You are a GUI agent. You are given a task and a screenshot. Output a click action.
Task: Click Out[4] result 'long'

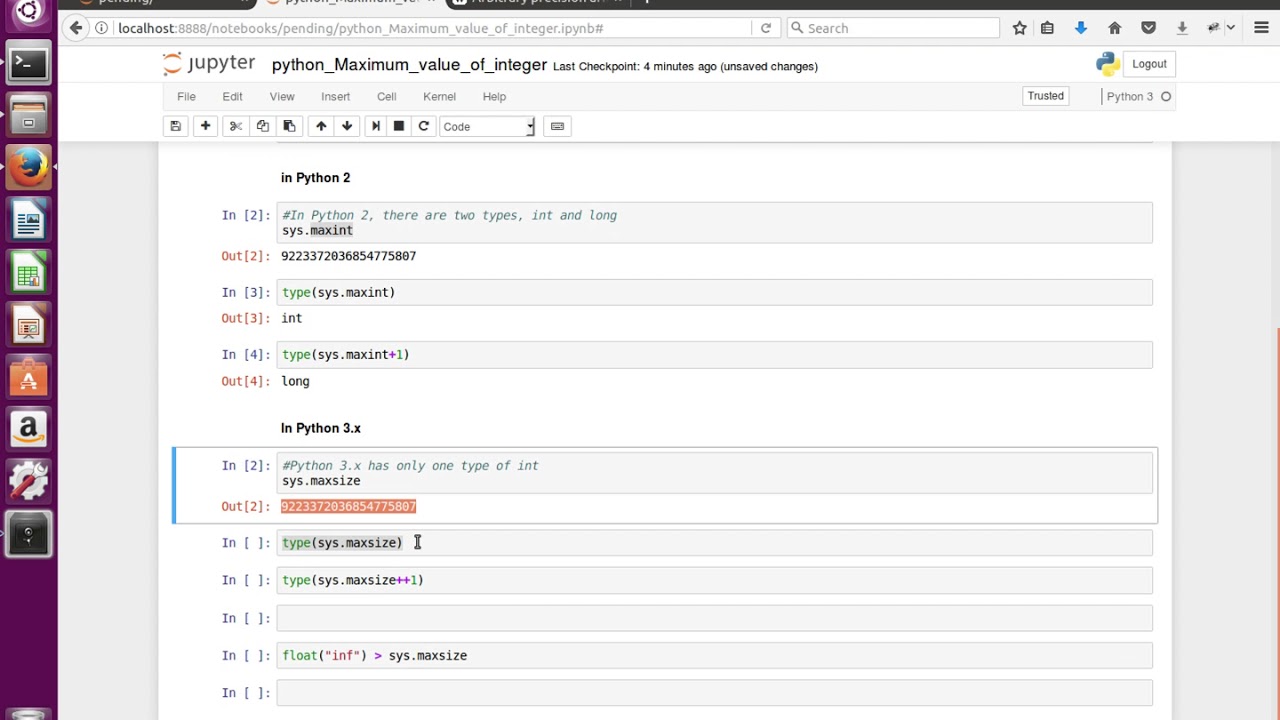(x=295, y=381)
